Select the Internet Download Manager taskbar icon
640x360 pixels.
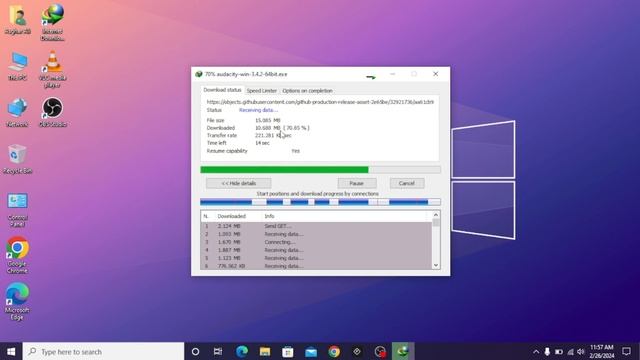(403, 351)
